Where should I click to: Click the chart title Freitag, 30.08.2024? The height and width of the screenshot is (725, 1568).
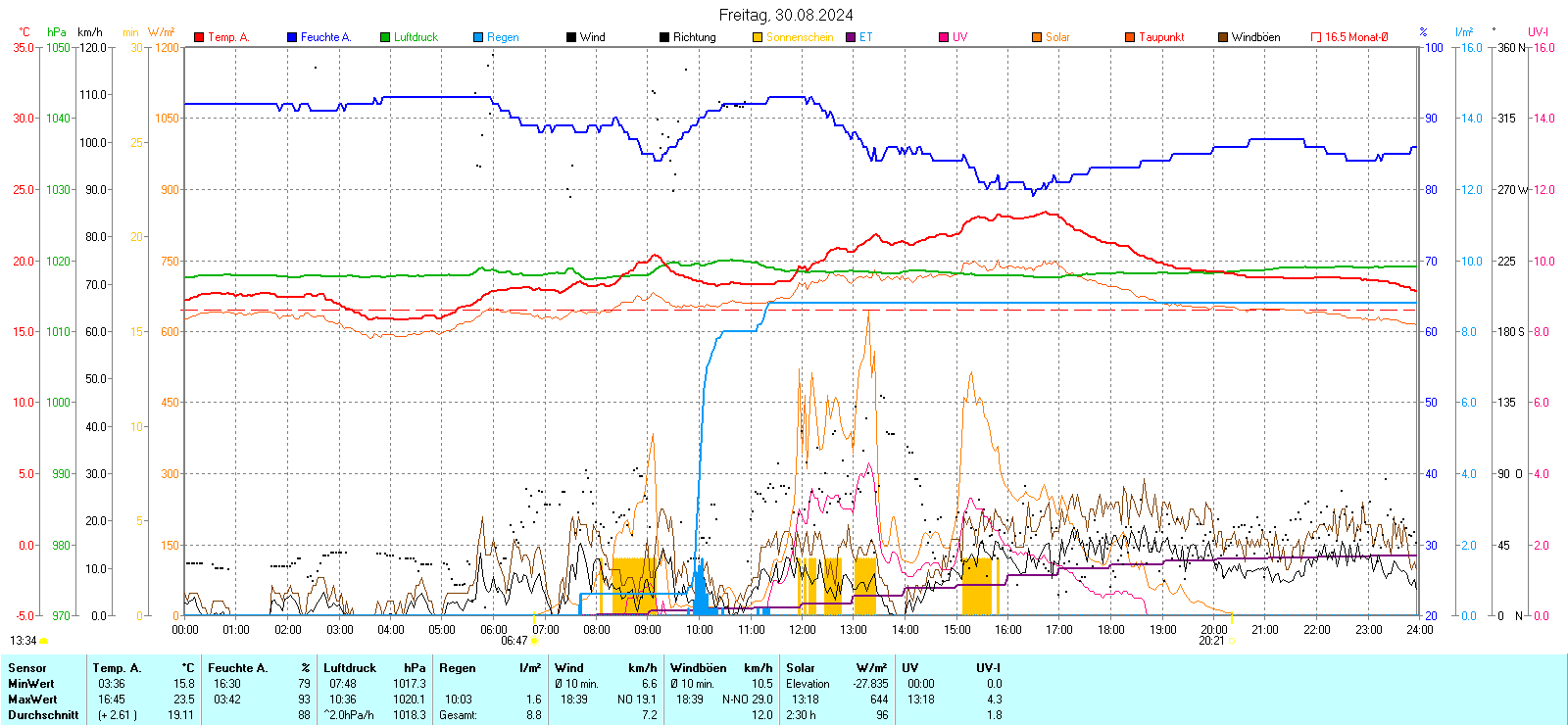click(x=785, y=15)
